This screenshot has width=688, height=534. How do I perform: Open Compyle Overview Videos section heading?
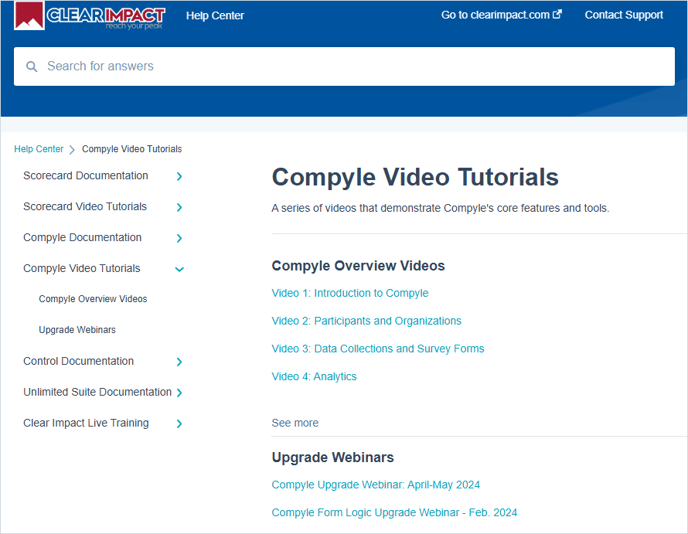coord(358,266)
